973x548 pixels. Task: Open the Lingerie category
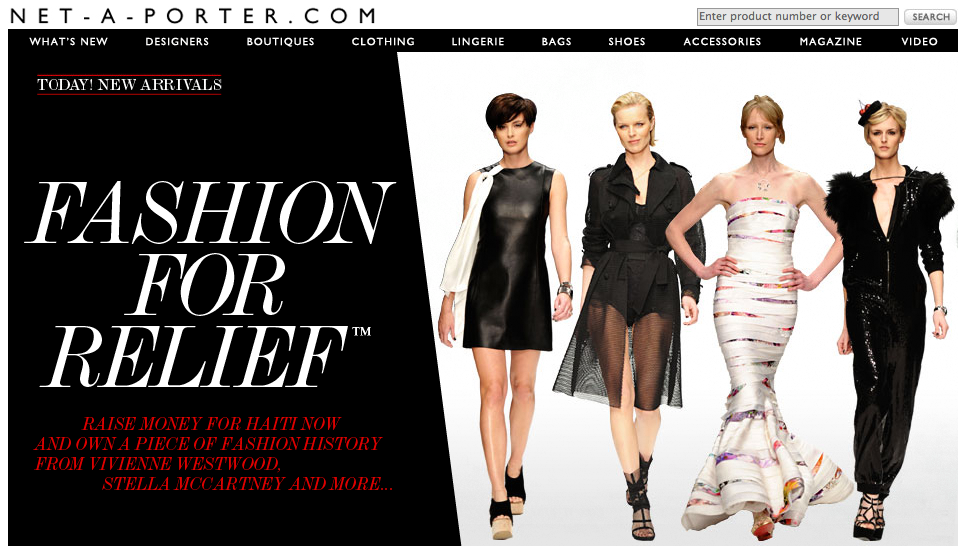click(x=478, y=42)
